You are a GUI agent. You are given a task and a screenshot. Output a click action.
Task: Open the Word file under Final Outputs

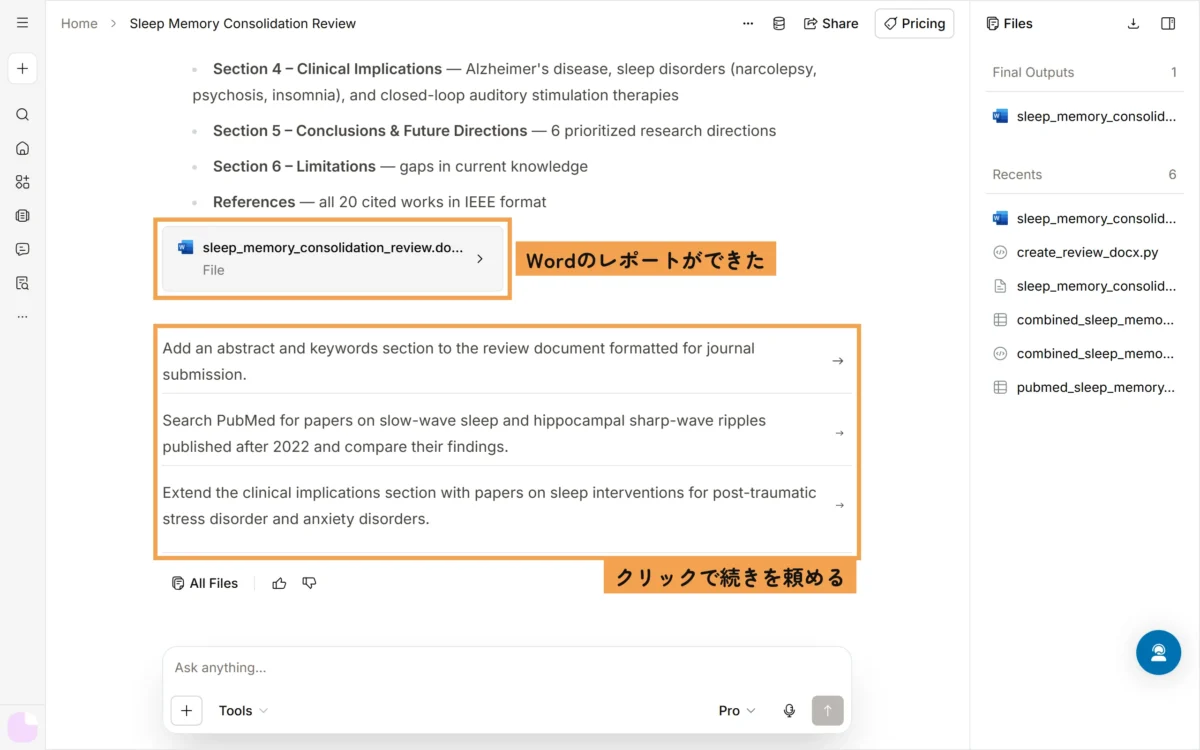1084,116
